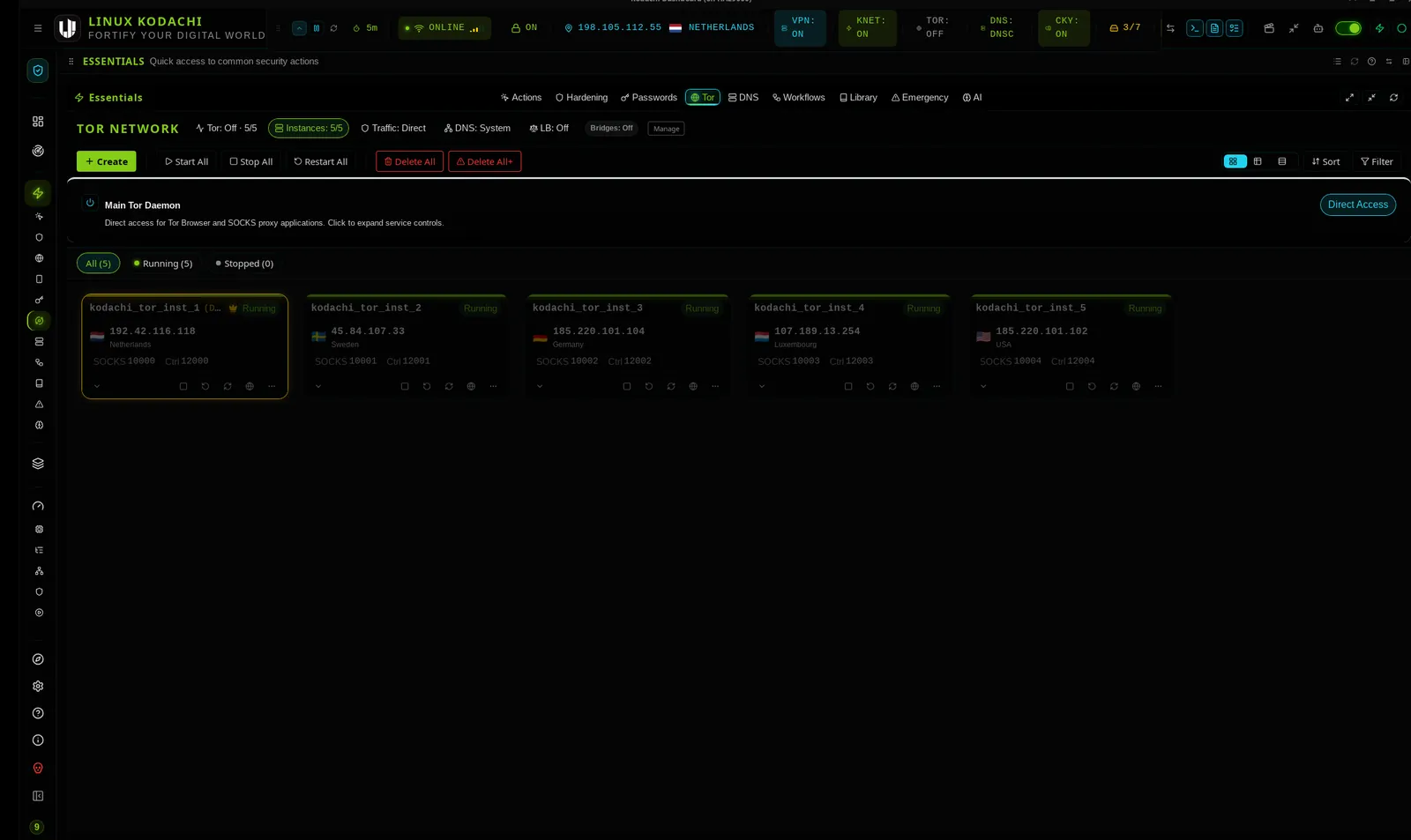Open the dashboard grid icon in sidebar

tap(38, 122)
